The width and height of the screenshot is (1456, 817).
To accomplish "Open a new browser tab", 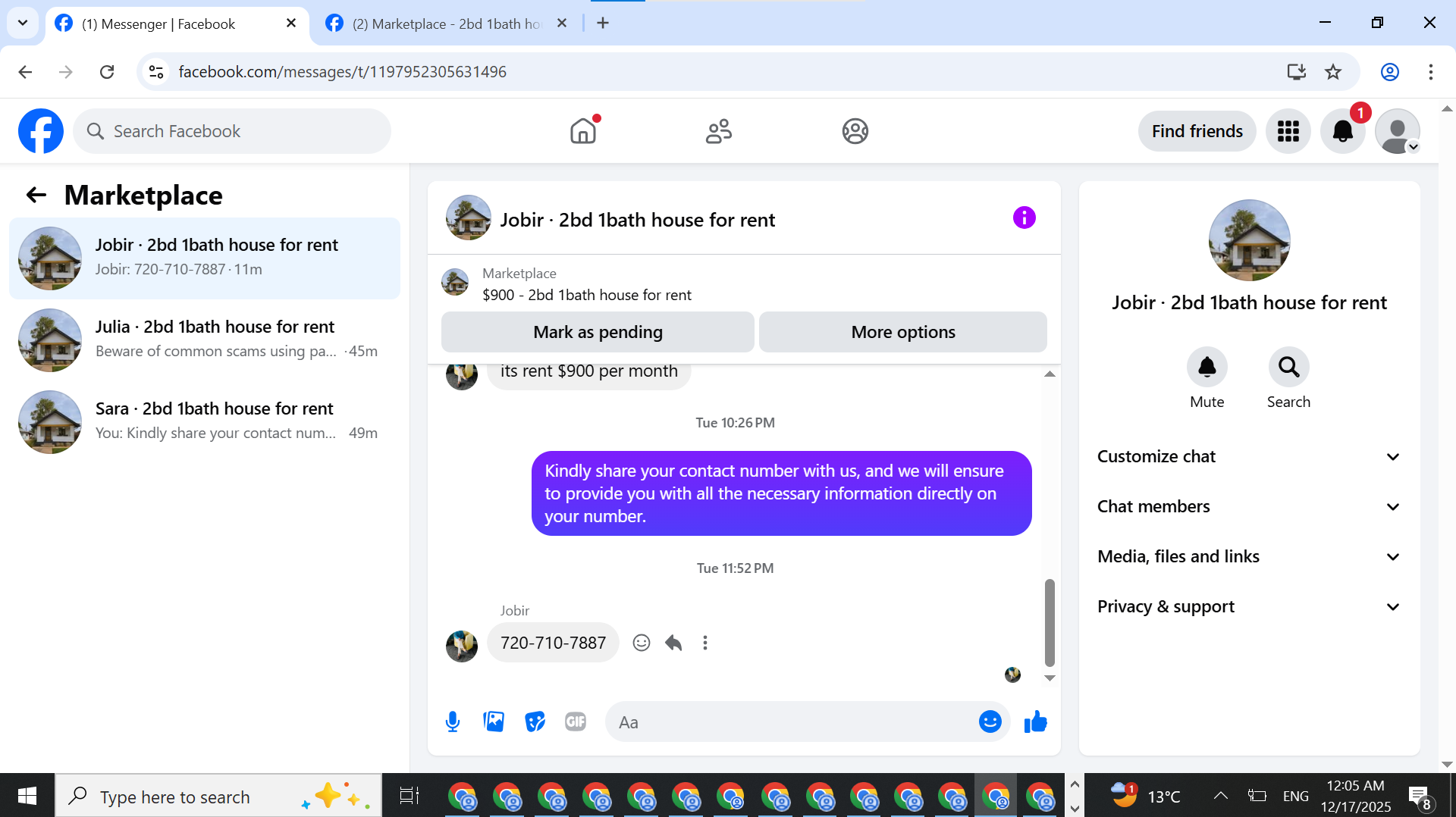I will pos(603,23).
